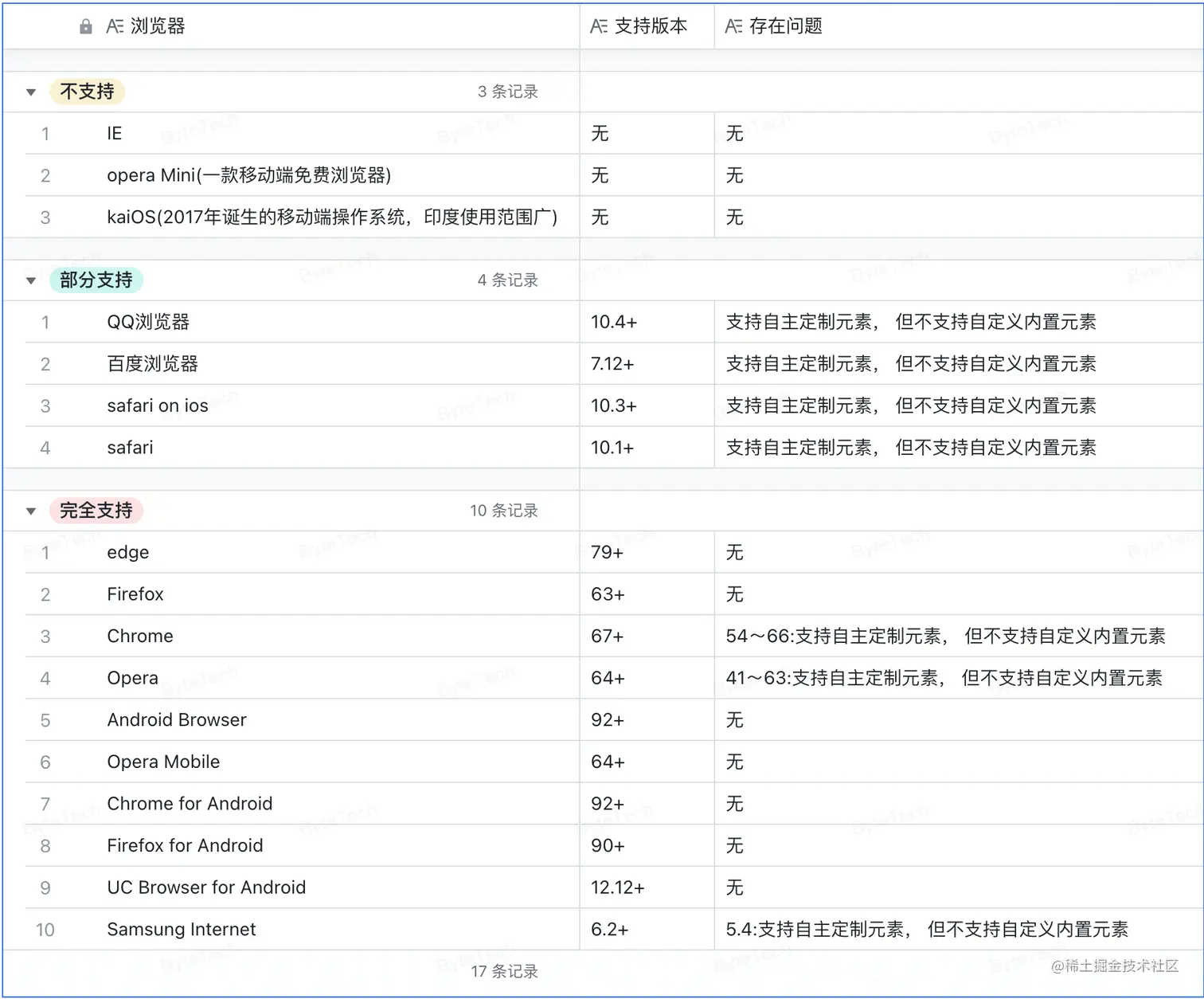Click the 部分支持 group tag
Screen dimensions: 1204x999
point(96,280)
